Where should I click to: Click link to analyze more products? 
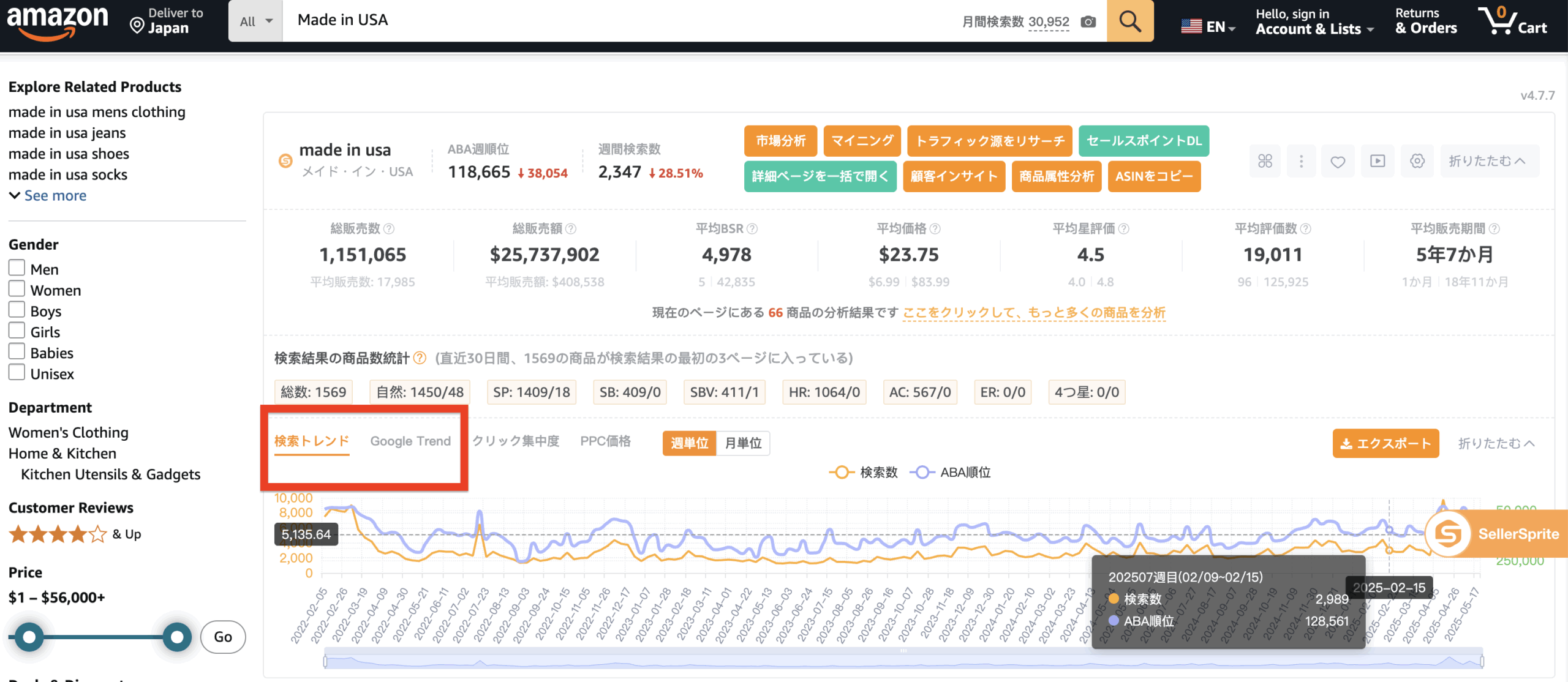click(x=1034, y=313)
